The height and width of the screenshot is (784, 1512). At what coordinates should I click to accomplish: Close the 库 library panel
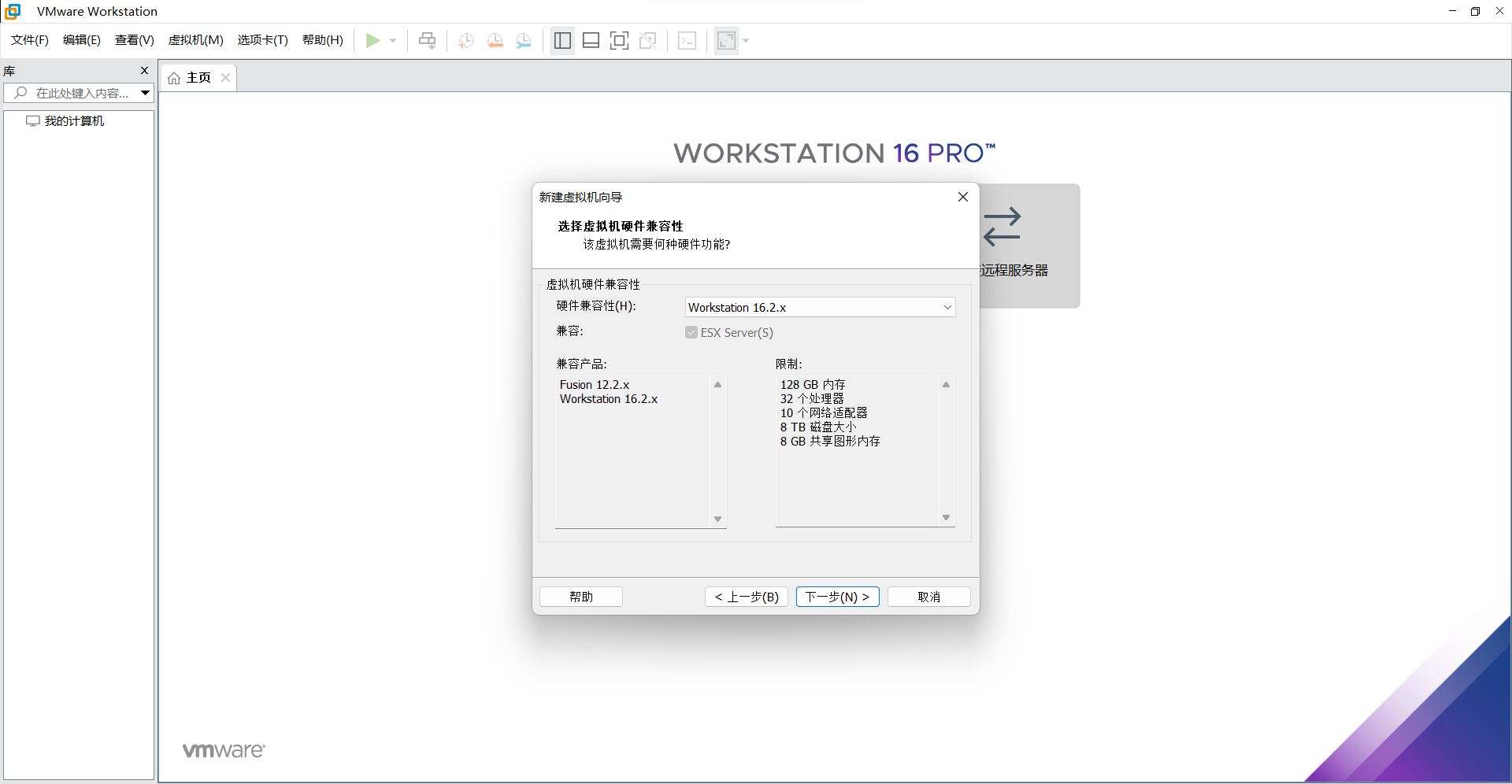tap(144, 71)
